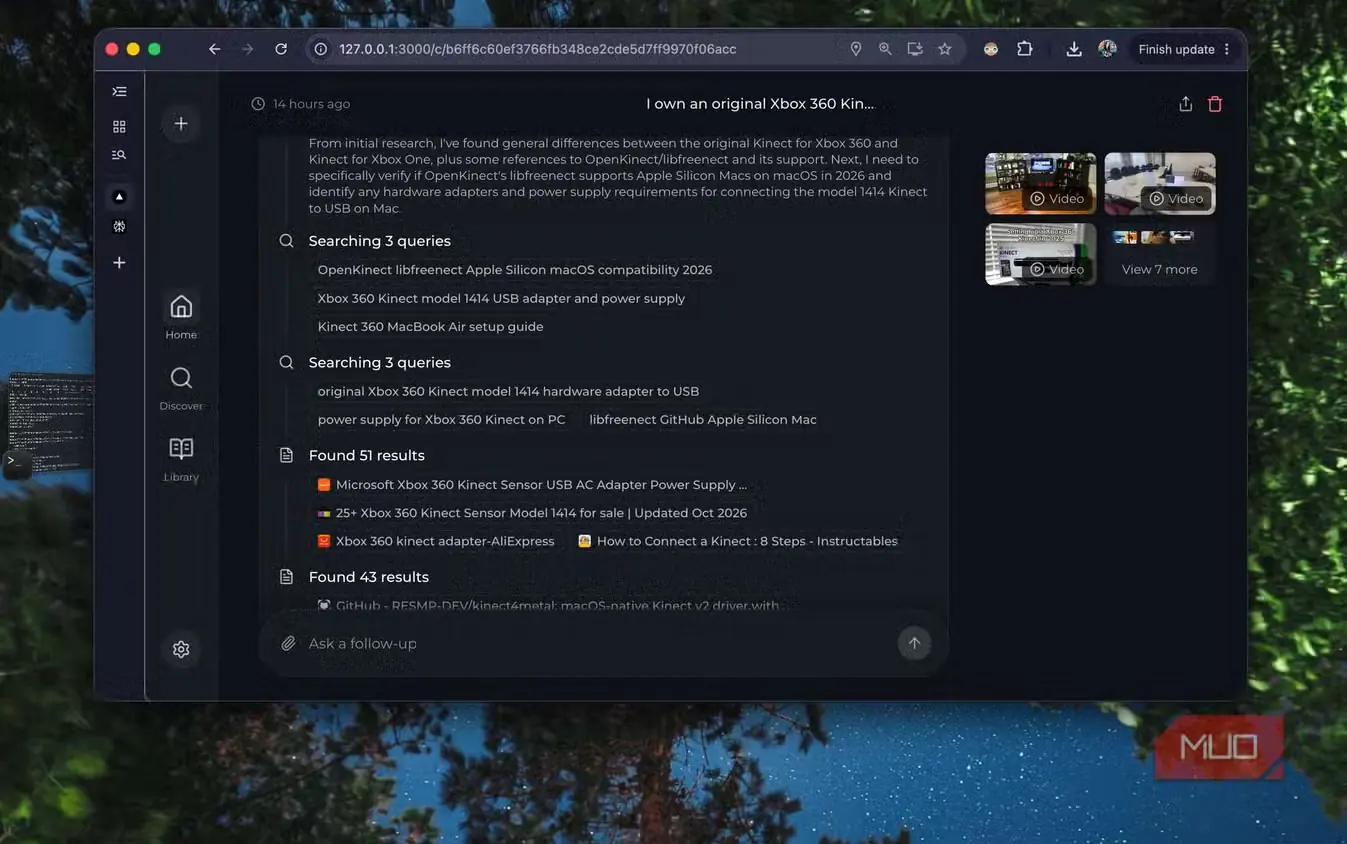The height and width of the screenshot is (844, 1347).
Task: Open Microsoft Xbox 360 Kinect Sensor USB AC Adapter result
Action: click(533, 485)
